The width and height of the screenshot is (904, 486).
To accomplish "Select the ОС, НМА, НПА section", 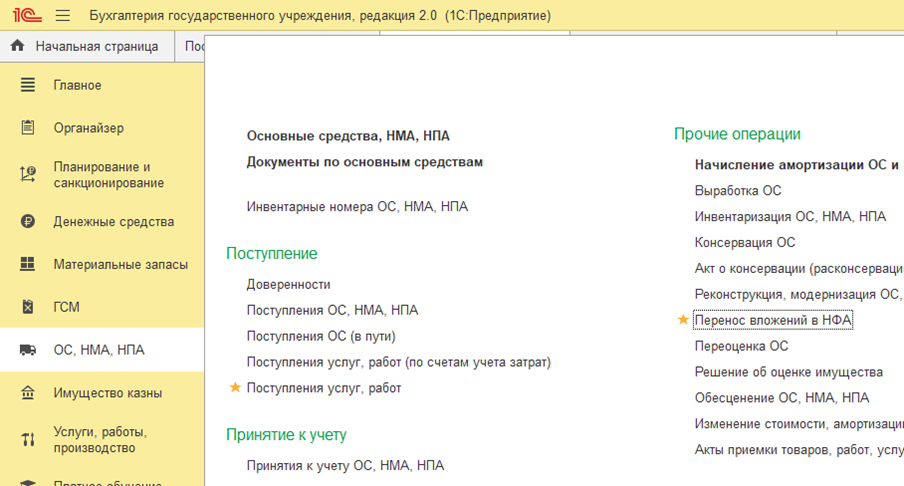I will tap(102, 350).
